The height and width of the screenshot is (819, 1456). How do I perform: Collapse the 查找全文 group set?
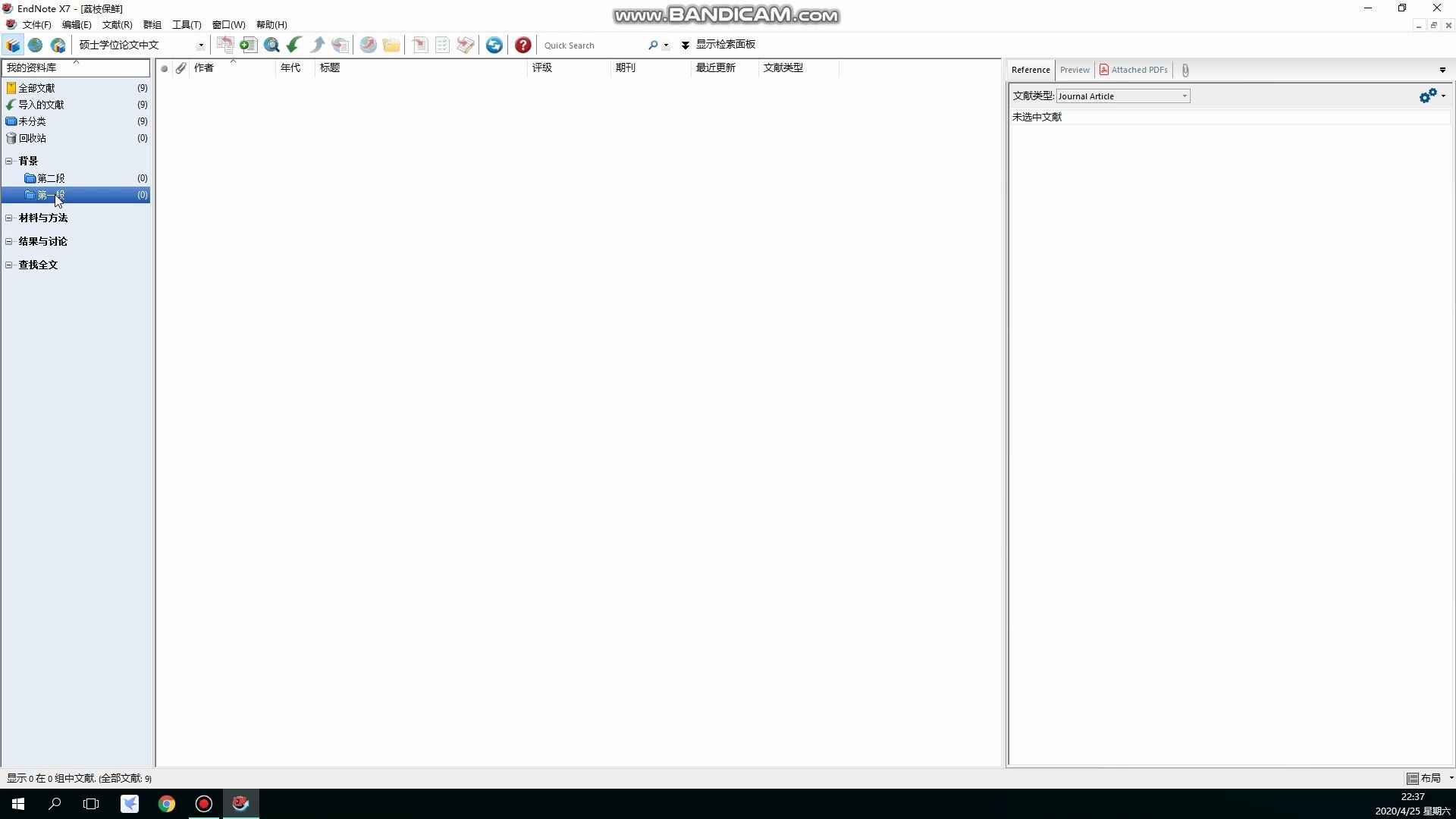[x=9, y=265]
